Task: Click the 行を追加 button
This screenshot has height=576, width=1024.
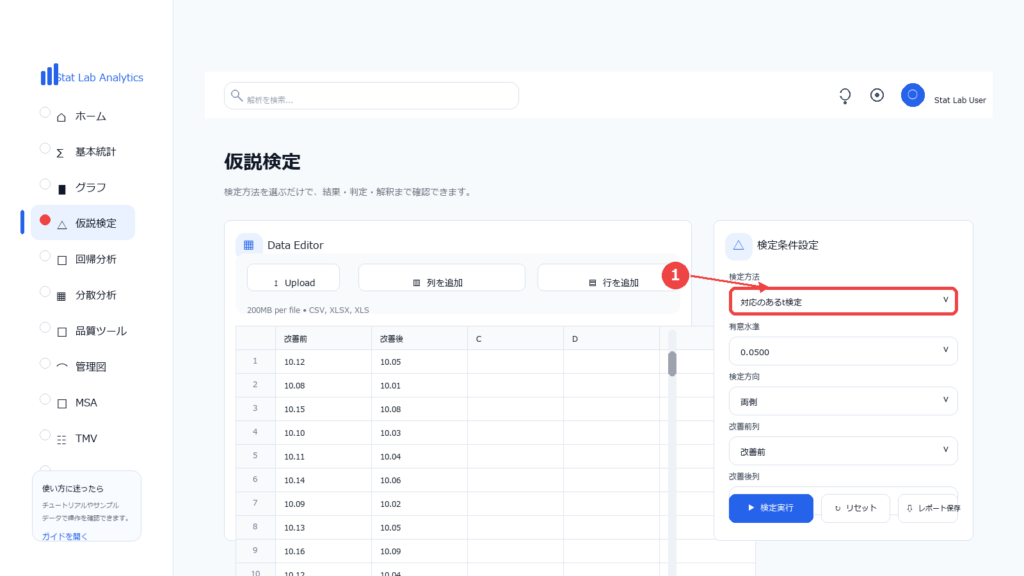Action: pyautogui.click(x=607, y=278)
